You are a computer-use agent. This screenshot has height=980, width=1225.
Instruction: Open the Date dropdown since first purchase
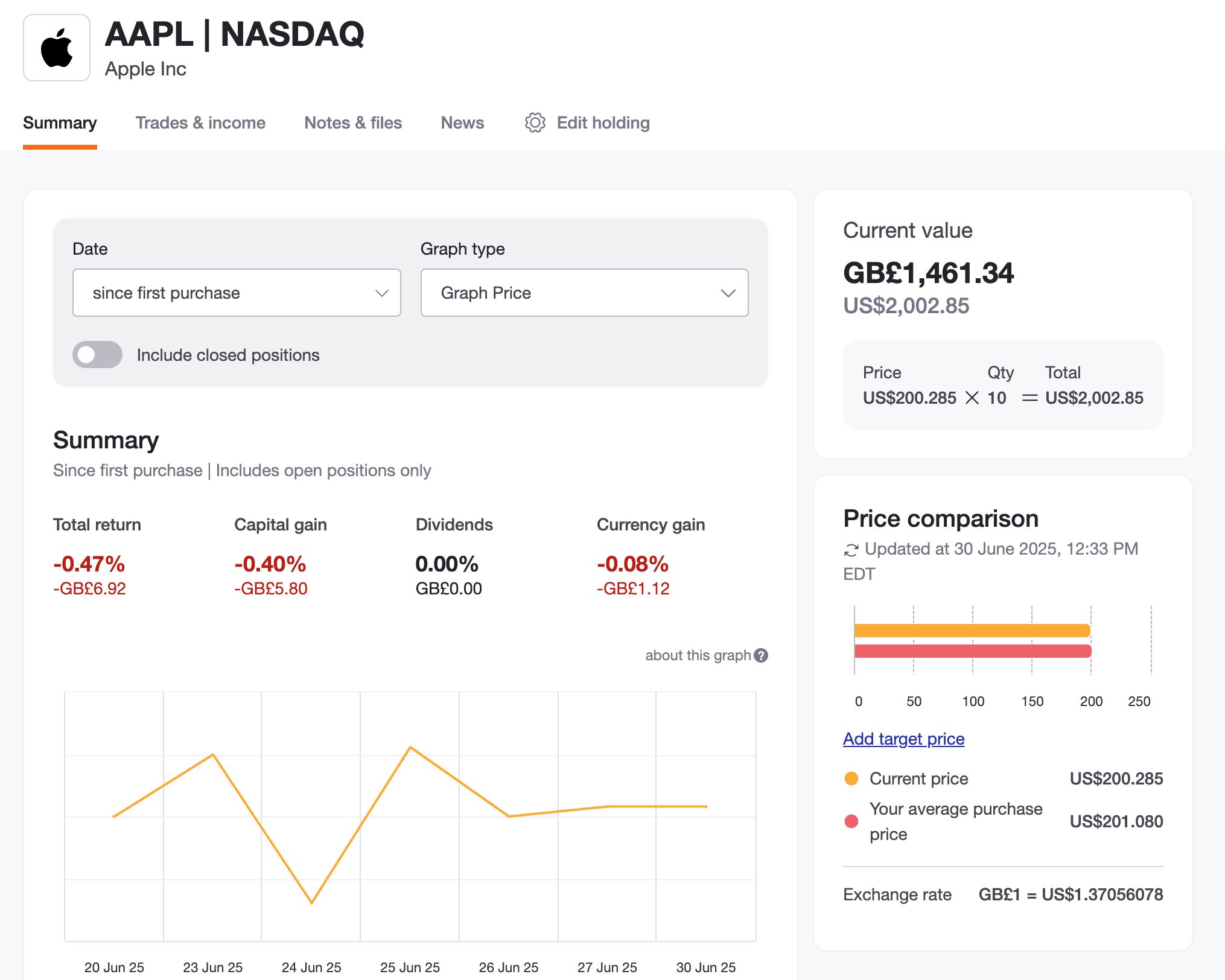237,293
